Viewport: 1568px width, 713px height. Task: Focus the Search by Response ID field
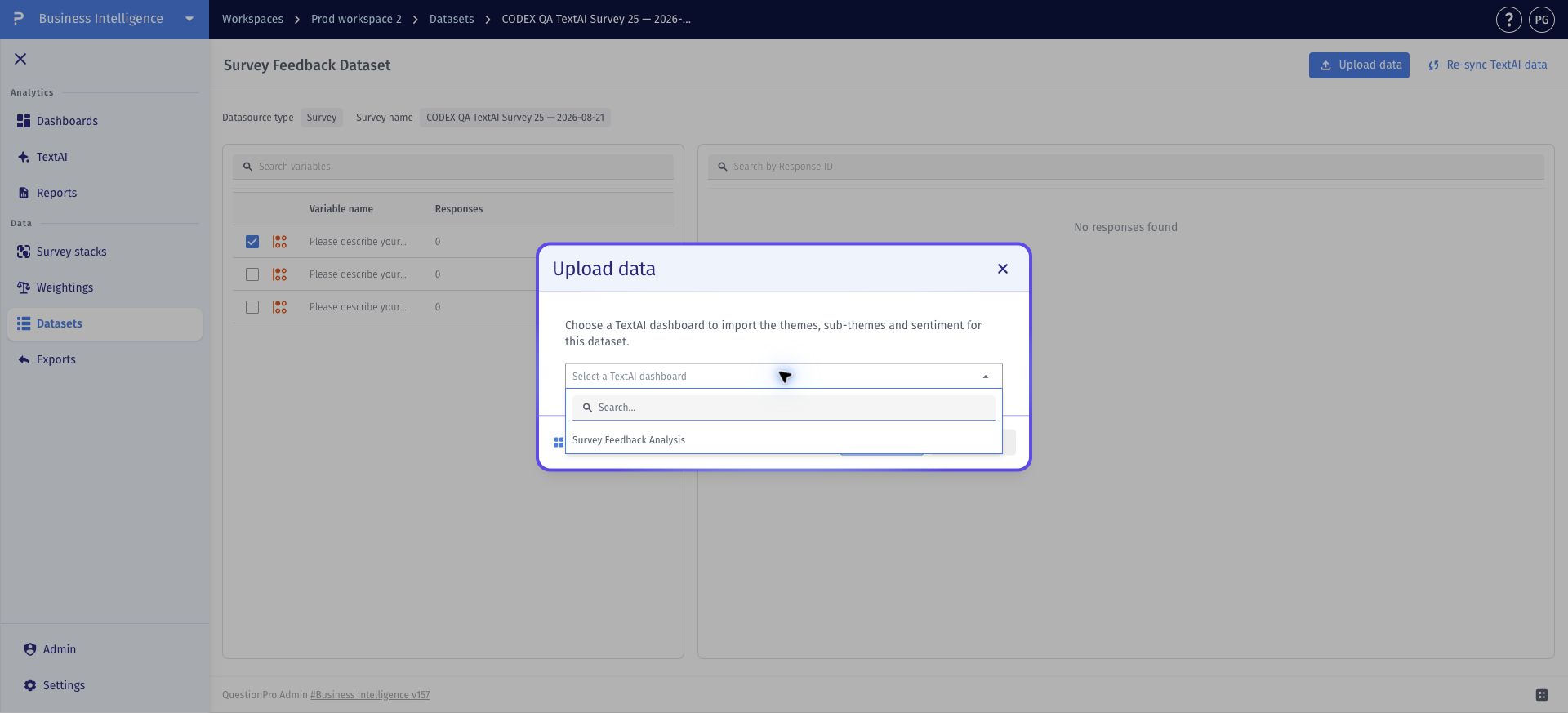click(x=1126, y=167)
